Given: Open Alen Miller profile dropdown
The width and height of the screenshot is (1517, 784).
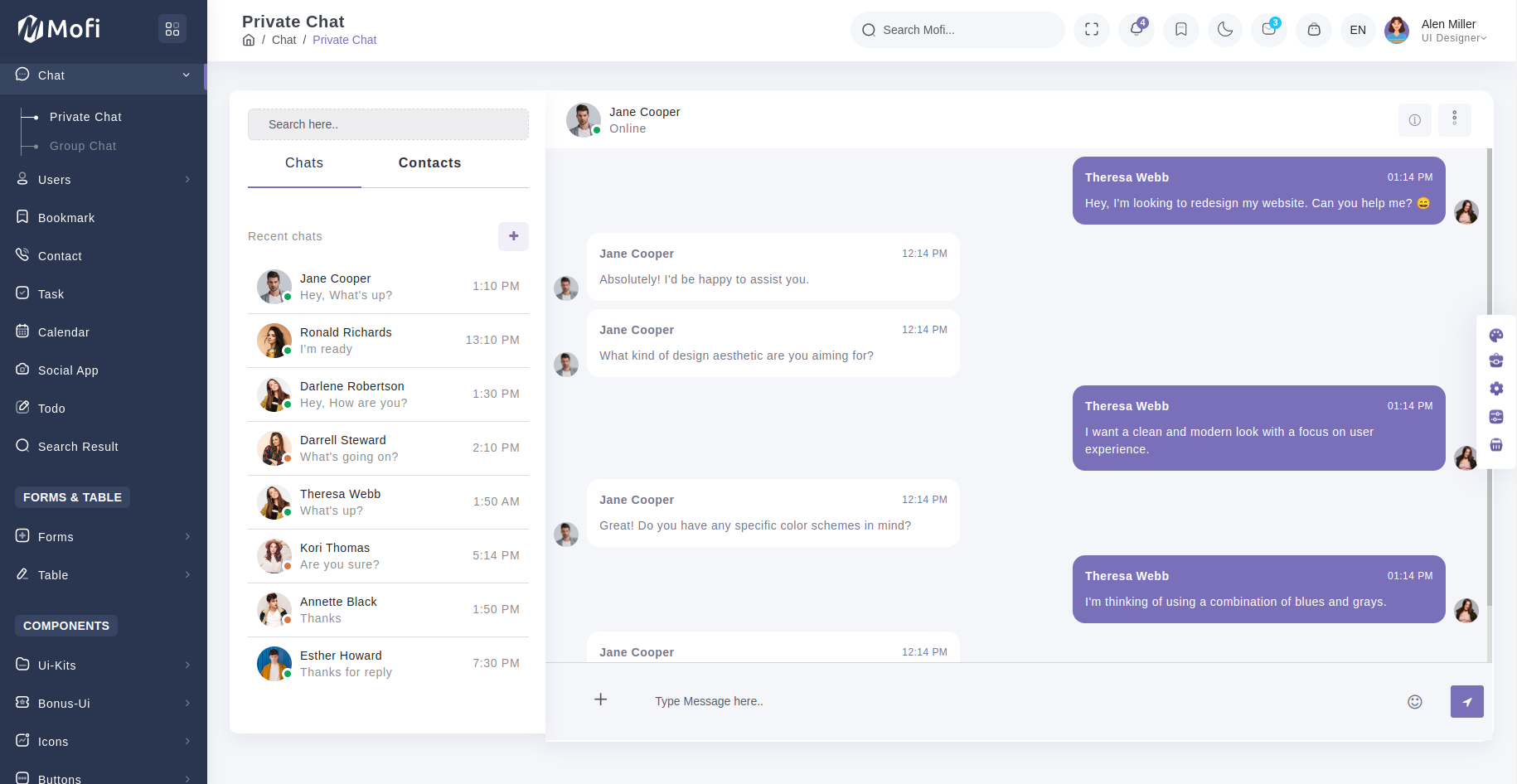Looking at the screenshot, I should [x=1452, y=31].
